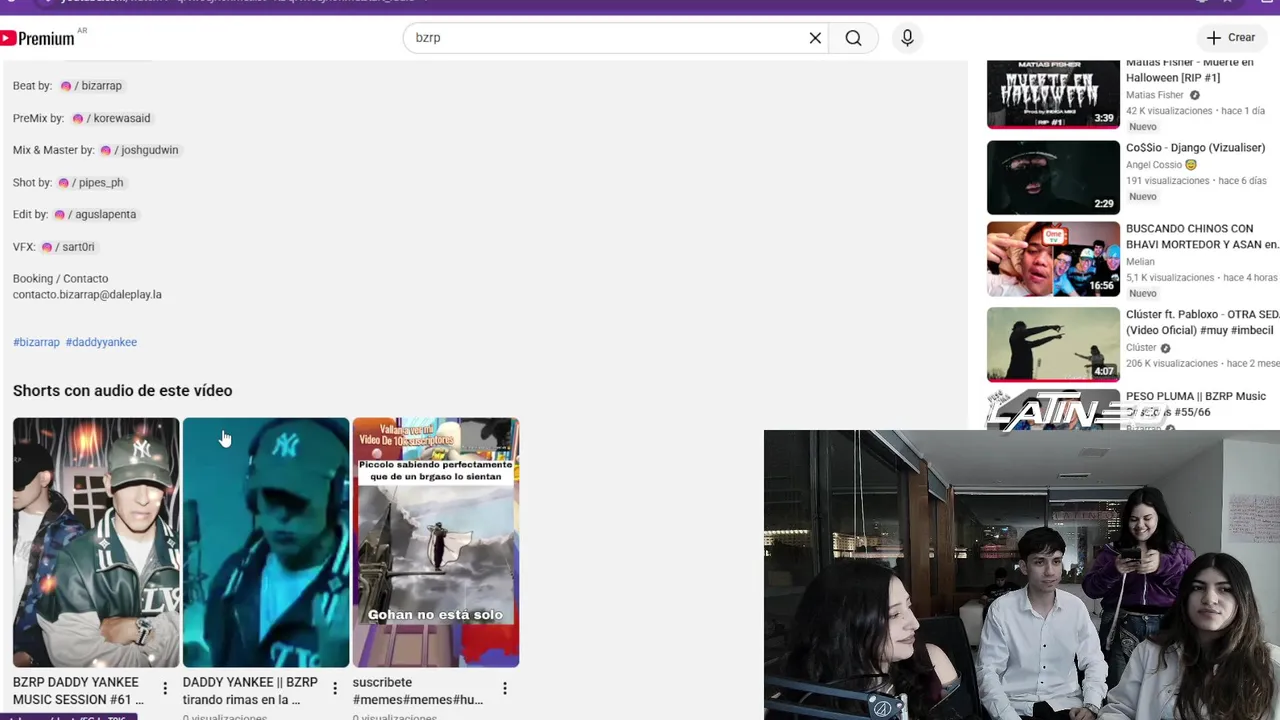Start voice search with the microphone
This screenshot has height=720, width=1280.
coord(907,38)
